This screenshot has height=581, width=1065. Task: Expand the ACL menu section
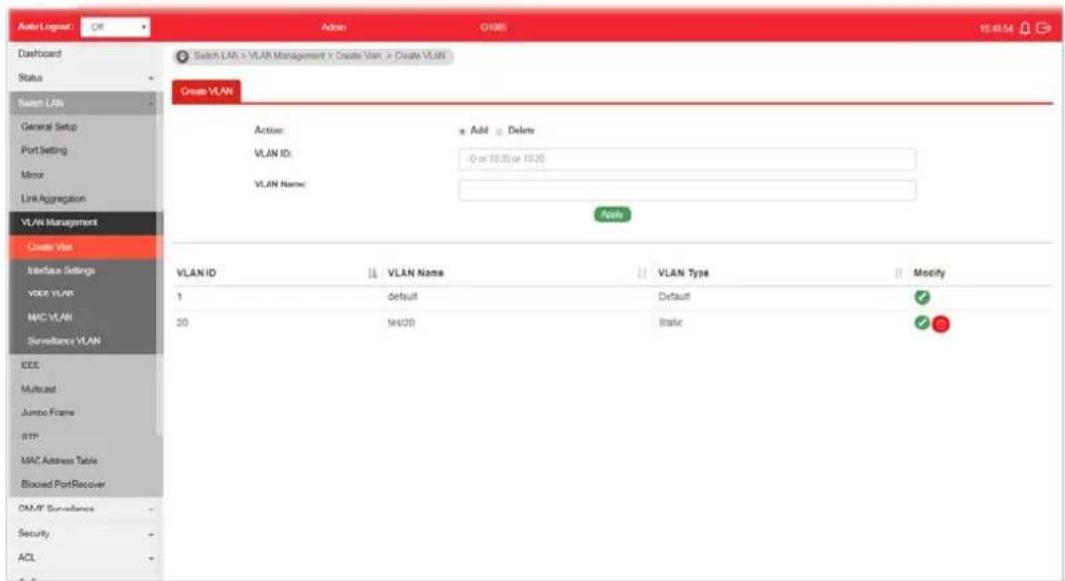[x=85, y=558]
